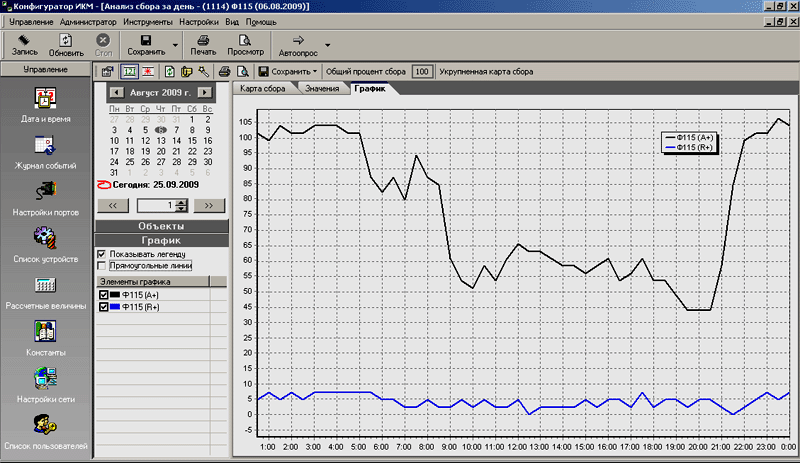Open the Помощь menu
The width and height of the screenshot is (800, 463).
pyautogui.click(x=261, y=22)
